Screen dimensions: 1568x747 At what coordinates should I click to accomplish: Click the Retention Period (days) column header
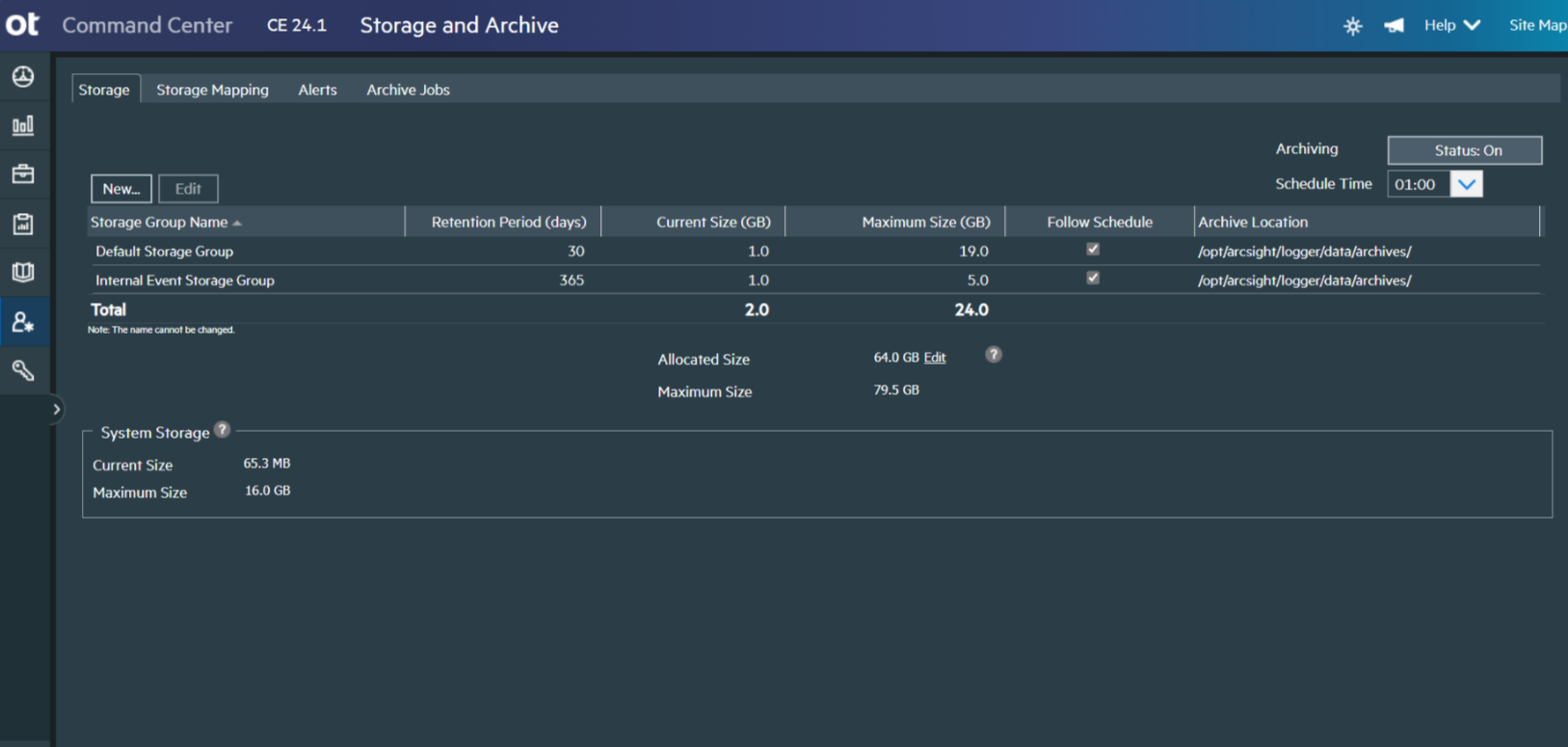(x=509, y=222)
